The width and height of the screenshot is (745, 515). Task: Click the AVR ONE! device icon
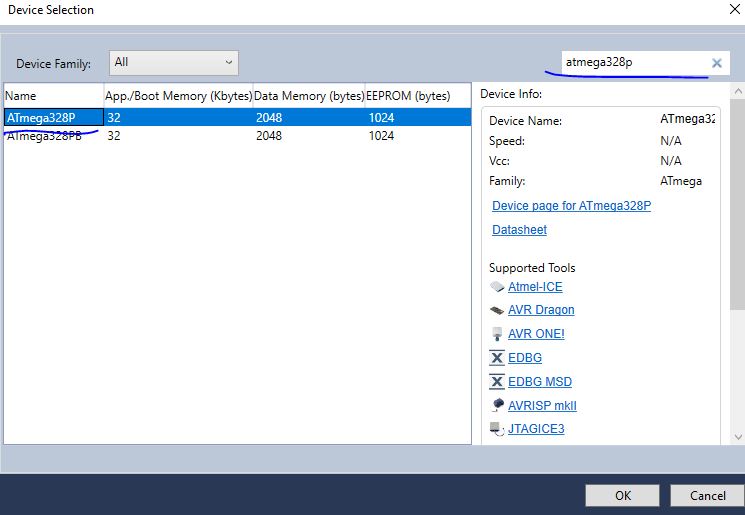[x=497, y=334]
